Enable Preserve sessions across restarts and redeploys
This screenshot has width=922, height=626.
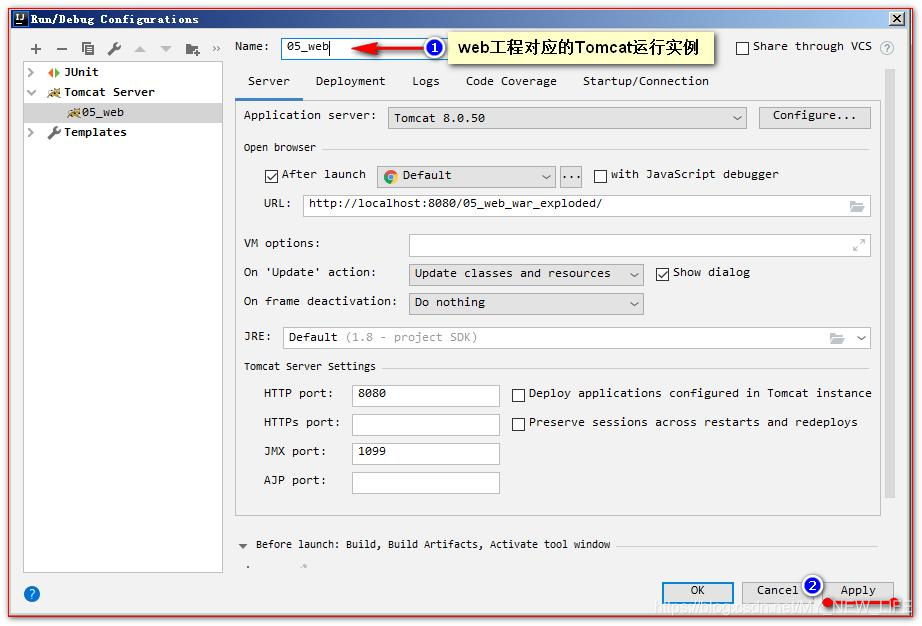[518, 424]
